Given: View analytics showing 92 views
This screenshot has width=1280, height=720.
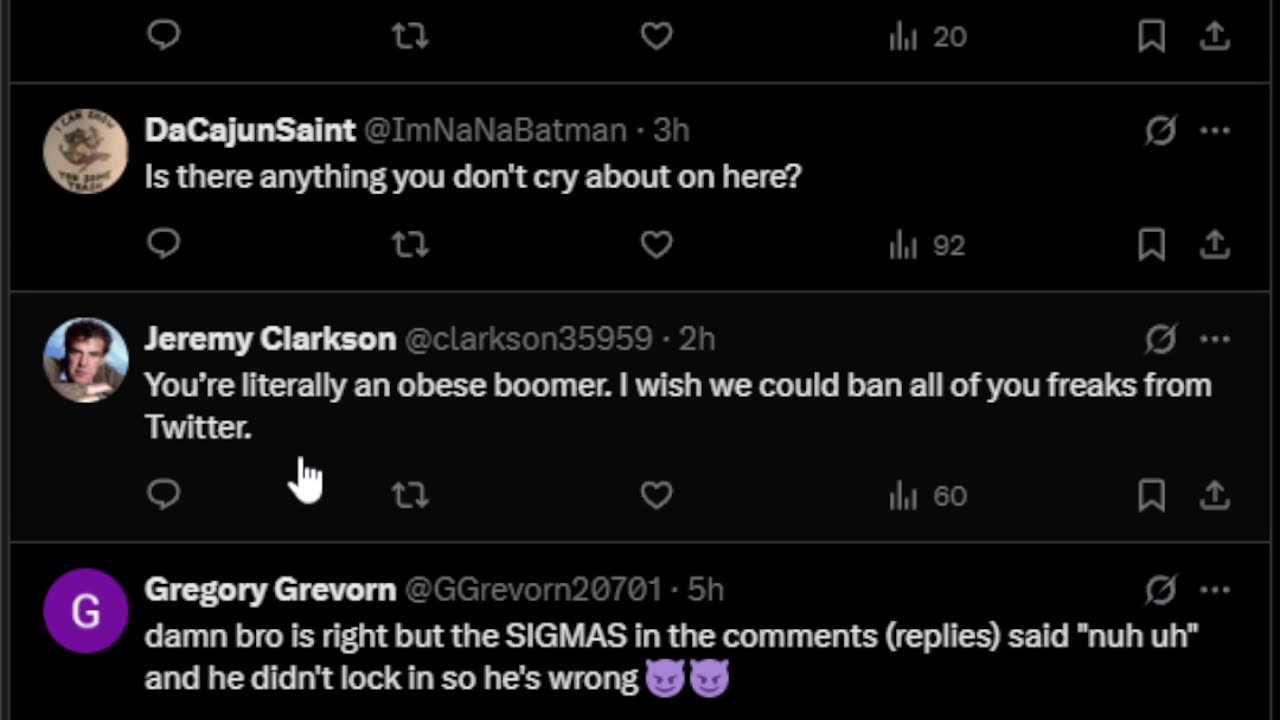Looking at the screenshot, I should pos(927,245).
